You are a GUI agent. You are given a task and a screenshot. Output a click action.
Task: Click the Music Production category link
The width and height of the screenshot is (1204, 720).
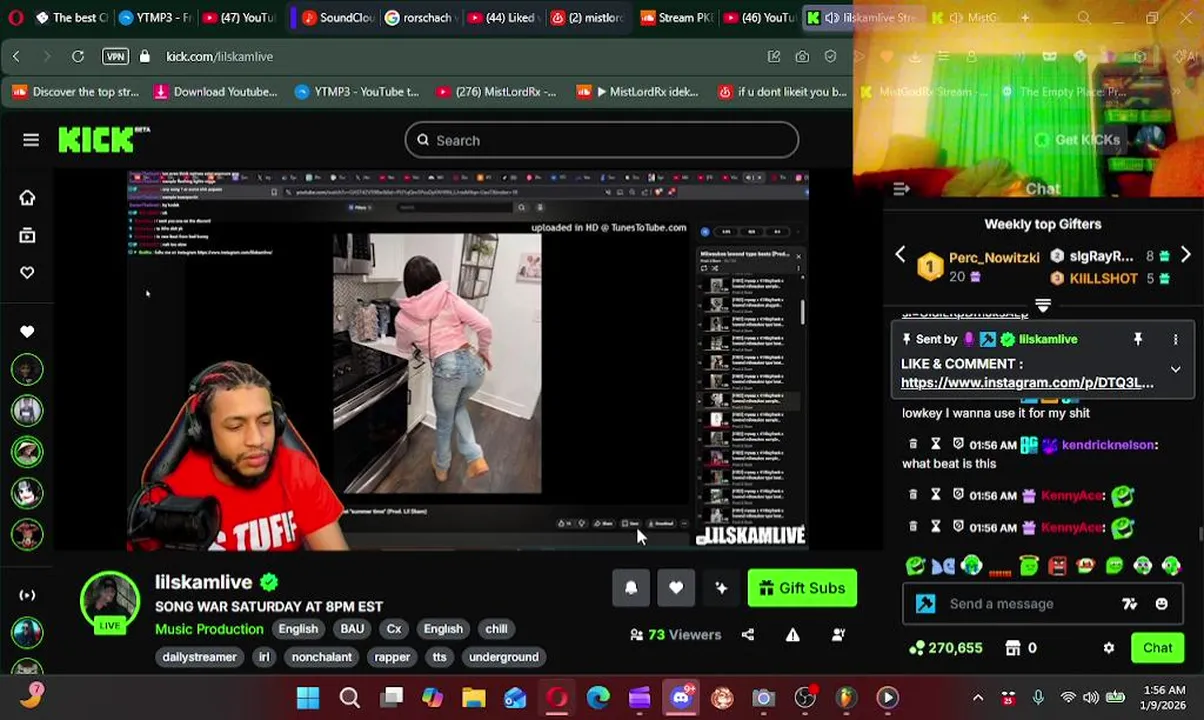[x=209, y=629]
